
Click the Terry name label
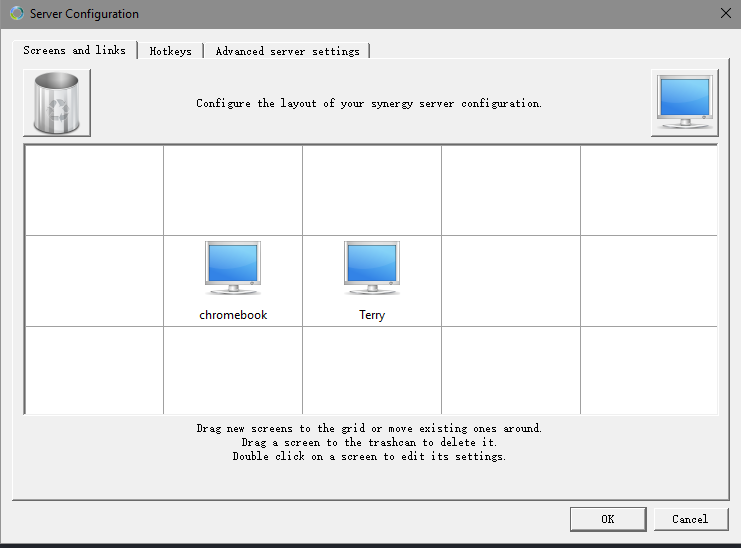(372, 315)
